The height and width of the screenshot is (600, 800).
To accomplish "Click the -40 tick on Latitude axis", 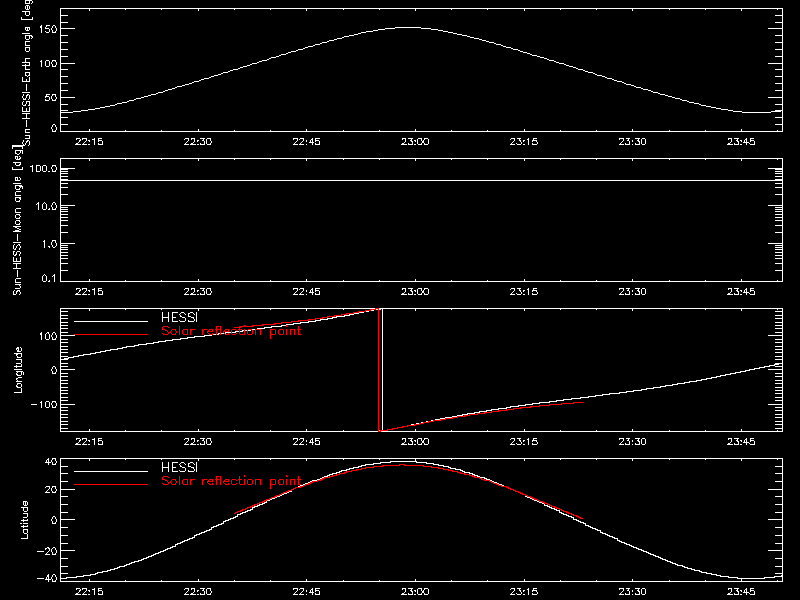I will tap(47, 578).
